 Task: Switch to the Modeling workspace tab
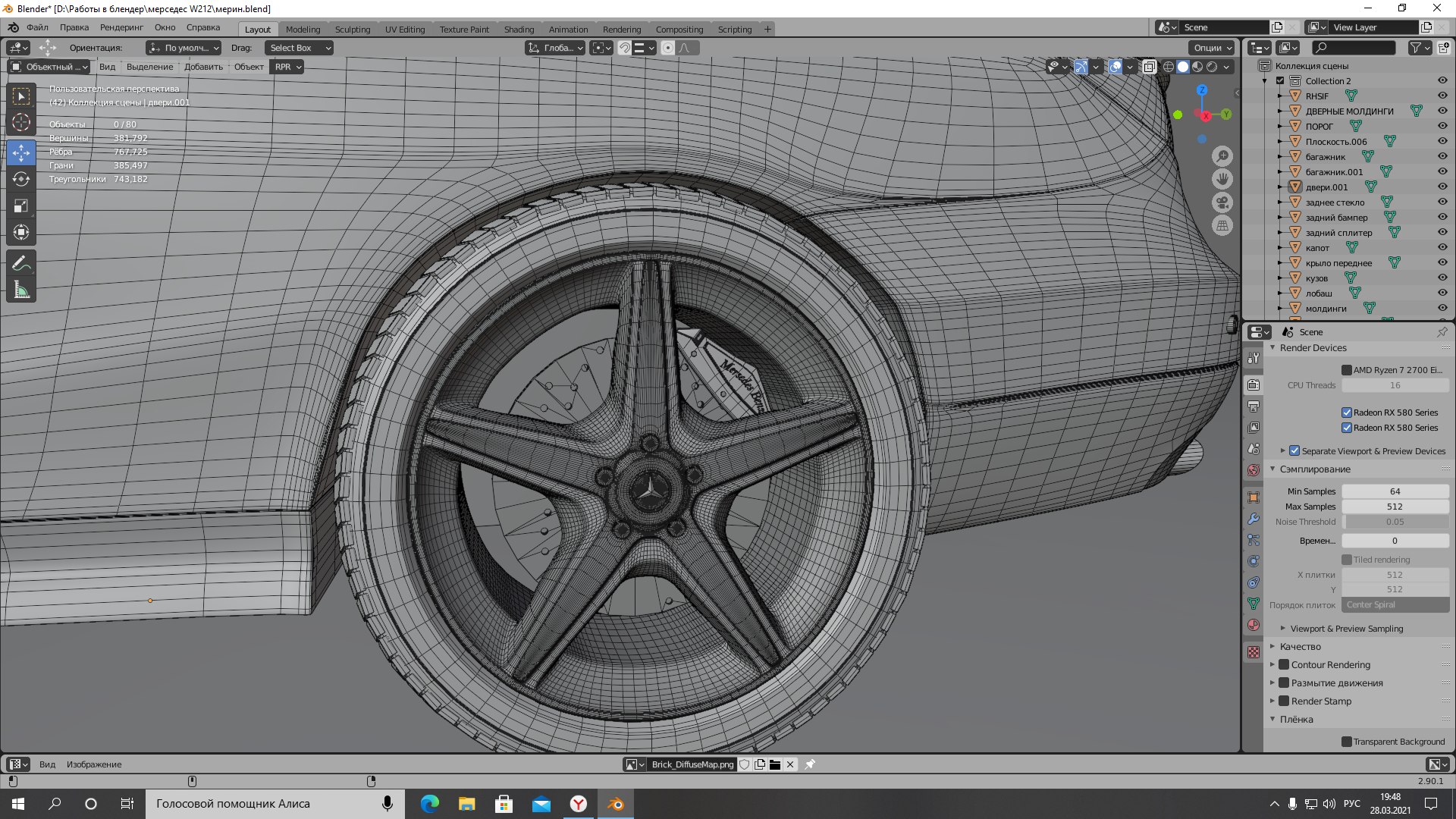point(303,29)
